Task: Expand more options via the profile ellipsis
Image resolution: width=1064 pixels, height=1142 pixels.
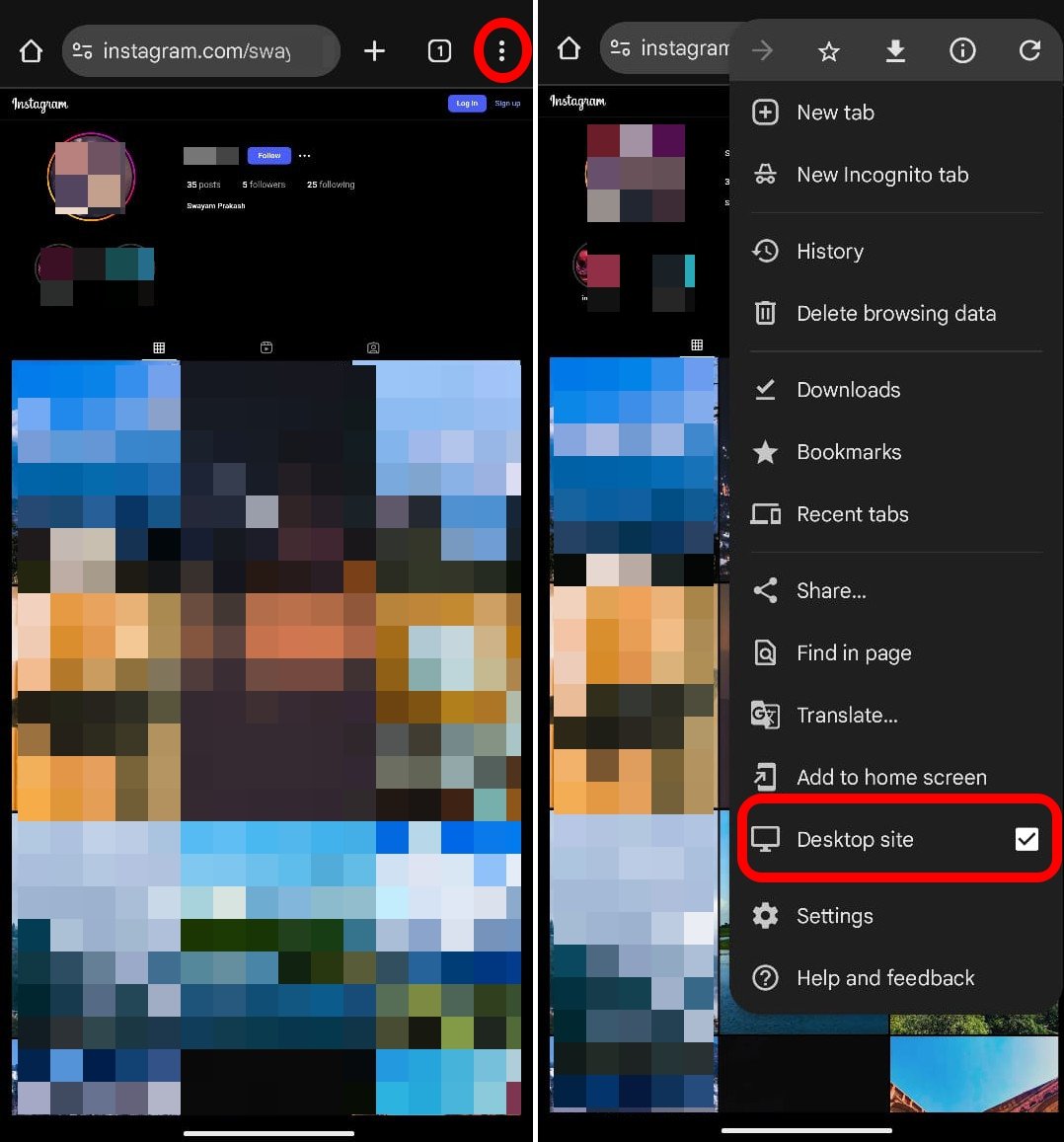Action: (x=304, y=155)
